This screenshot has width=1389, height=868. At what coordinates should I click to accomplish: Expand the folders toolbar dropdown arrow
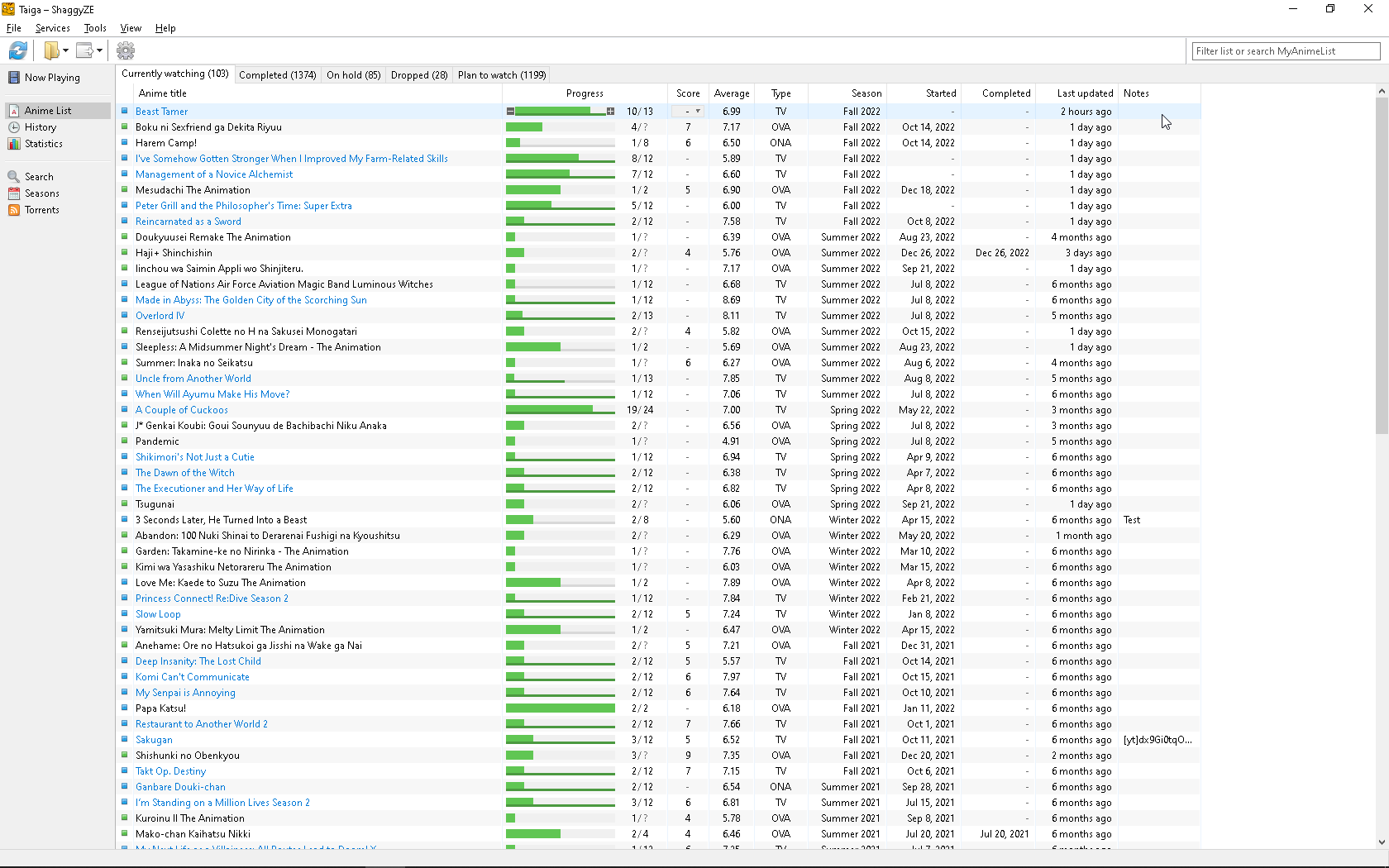(x=66, y=50)
